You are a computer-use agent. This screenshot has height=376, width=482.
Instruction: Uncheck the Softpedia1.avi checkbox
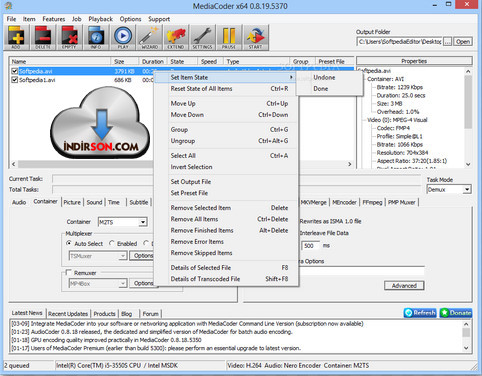tap(14, 80)
